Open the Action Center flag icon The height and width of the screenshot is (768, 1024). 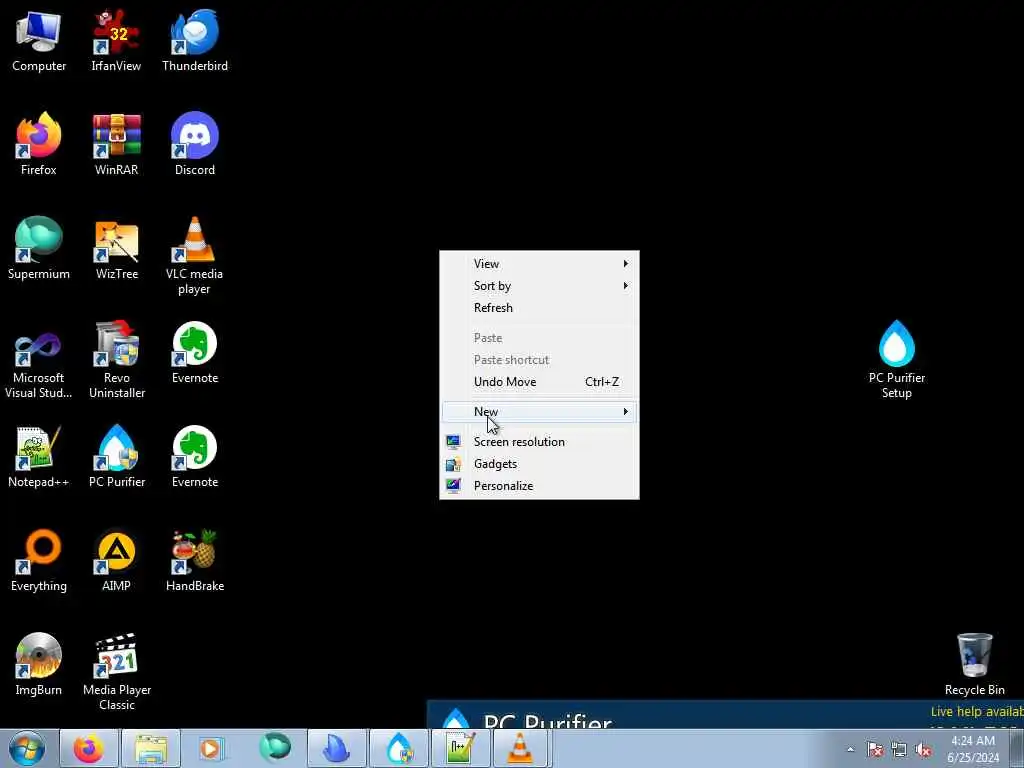(875, 750)
